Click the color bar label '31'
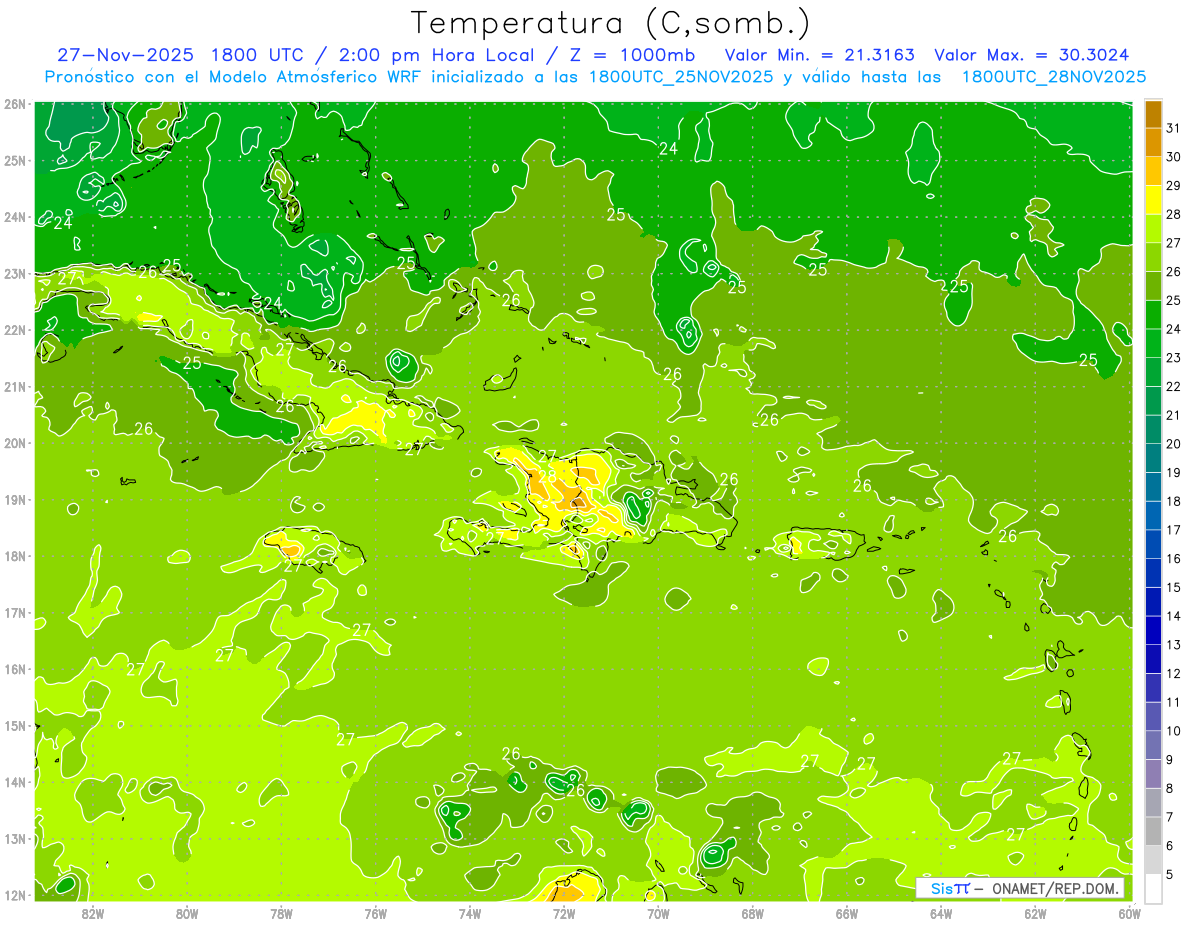 pos(1173,128)
